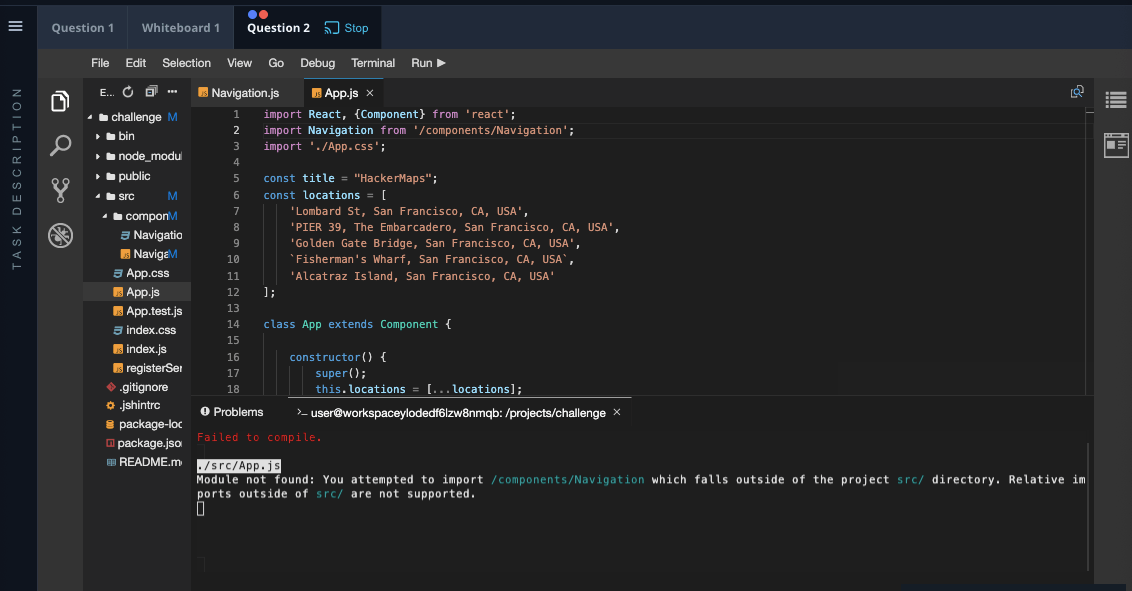1132x591 pixels.
Task: Click the /components/Navigation path in the error
Action: click(x=567, y=479)
